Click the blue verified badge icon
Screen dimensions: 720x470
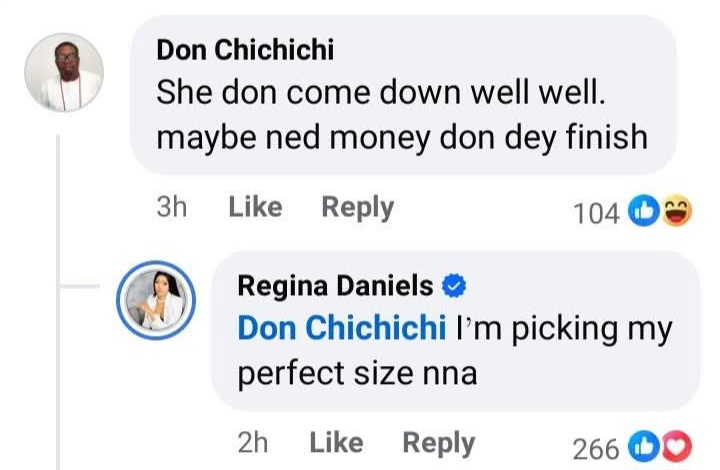coord(455,287)
